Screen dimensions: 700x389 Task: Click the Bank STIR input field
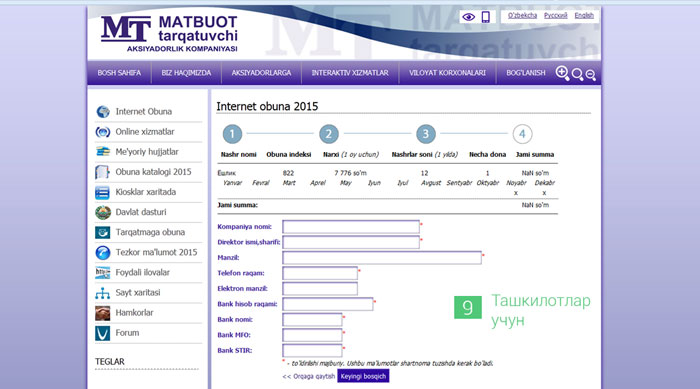pos(312,351)
